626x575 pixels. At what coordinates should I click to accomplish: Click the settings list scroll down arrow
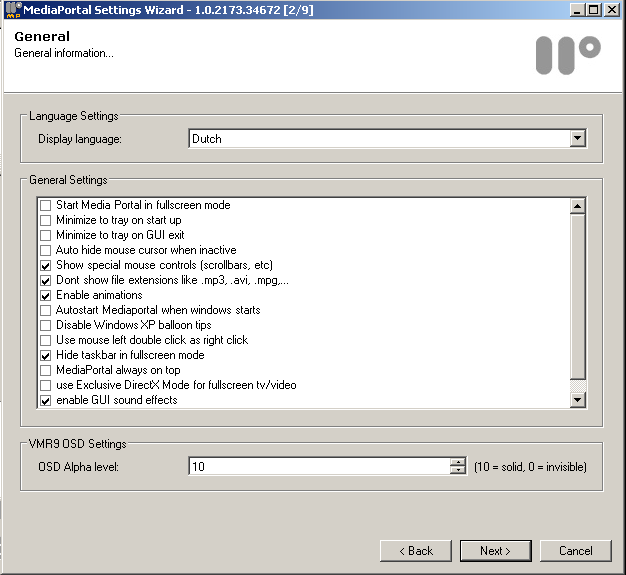pyautogui.click(x=578, y=399)
